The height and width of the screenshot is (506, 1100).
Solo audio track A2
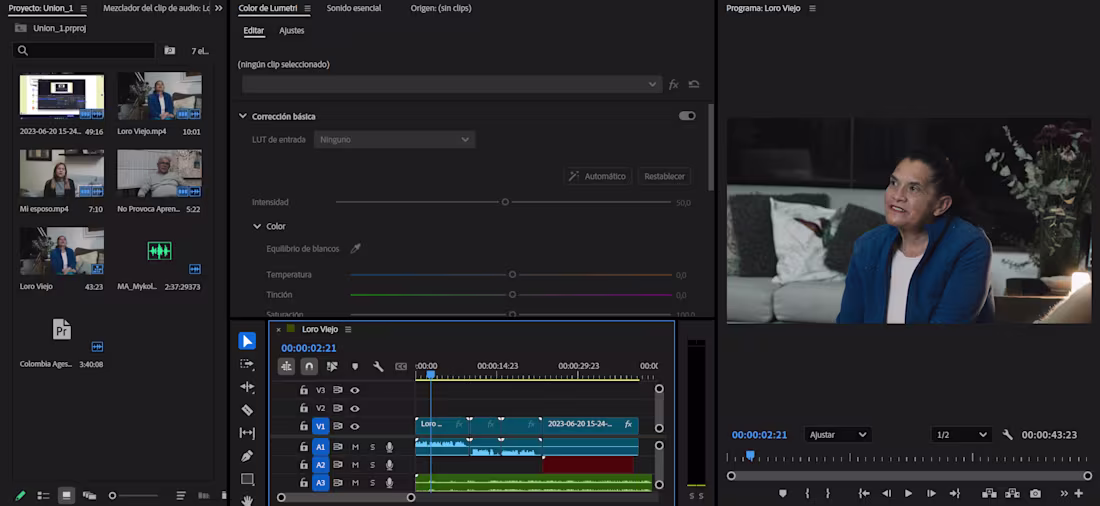(373, 465)
